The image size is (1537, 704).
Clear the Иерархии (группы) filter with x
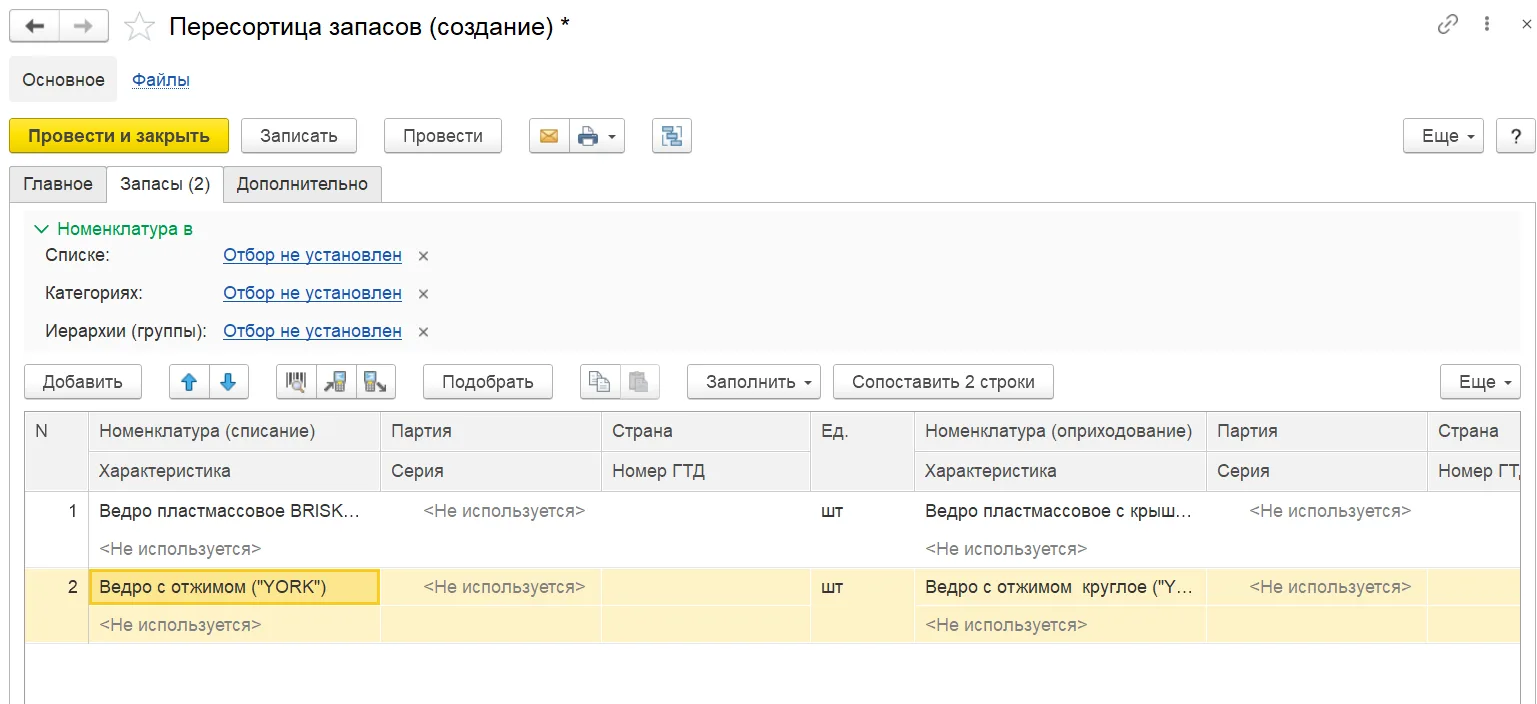click(x=423, y=332)
